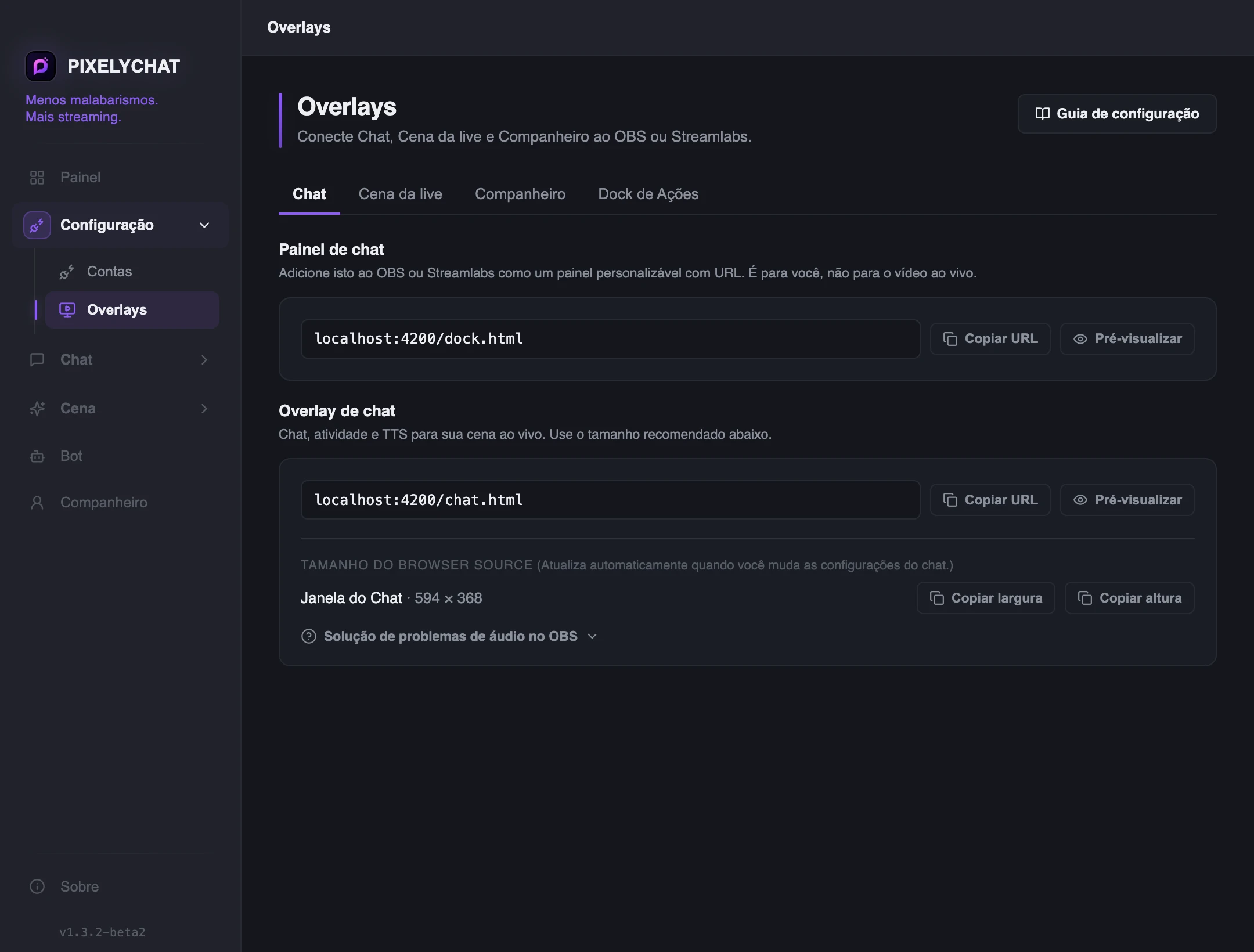This screenshot has height=952, width=1254.
Task: Click copy icon for chat.html URL
Action: click(950, 500)
